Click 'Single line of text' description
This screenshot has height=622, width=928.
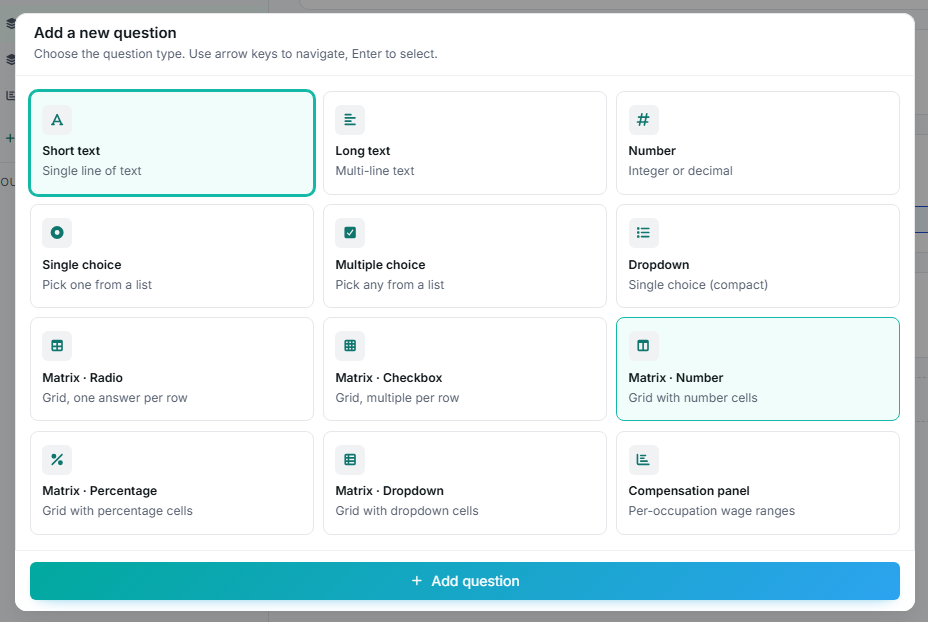(x=92, y=170)
